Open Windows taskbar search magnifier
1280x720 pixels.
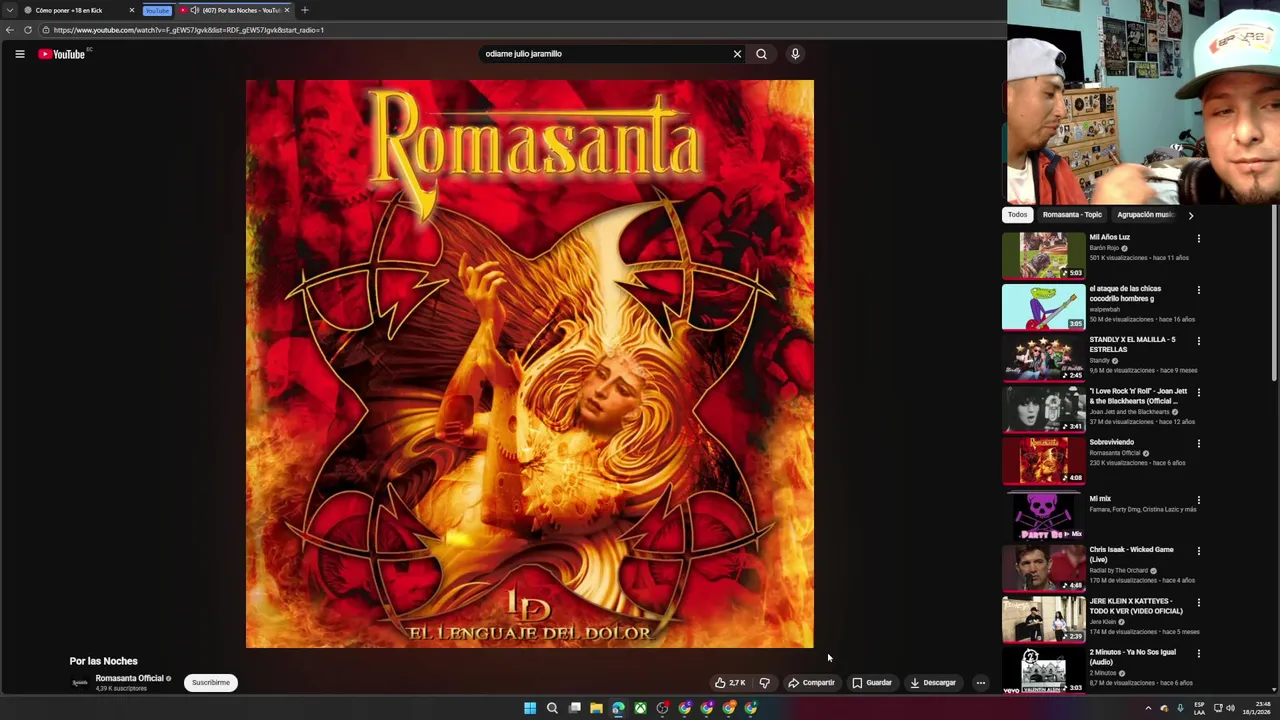tap(552, 708)
